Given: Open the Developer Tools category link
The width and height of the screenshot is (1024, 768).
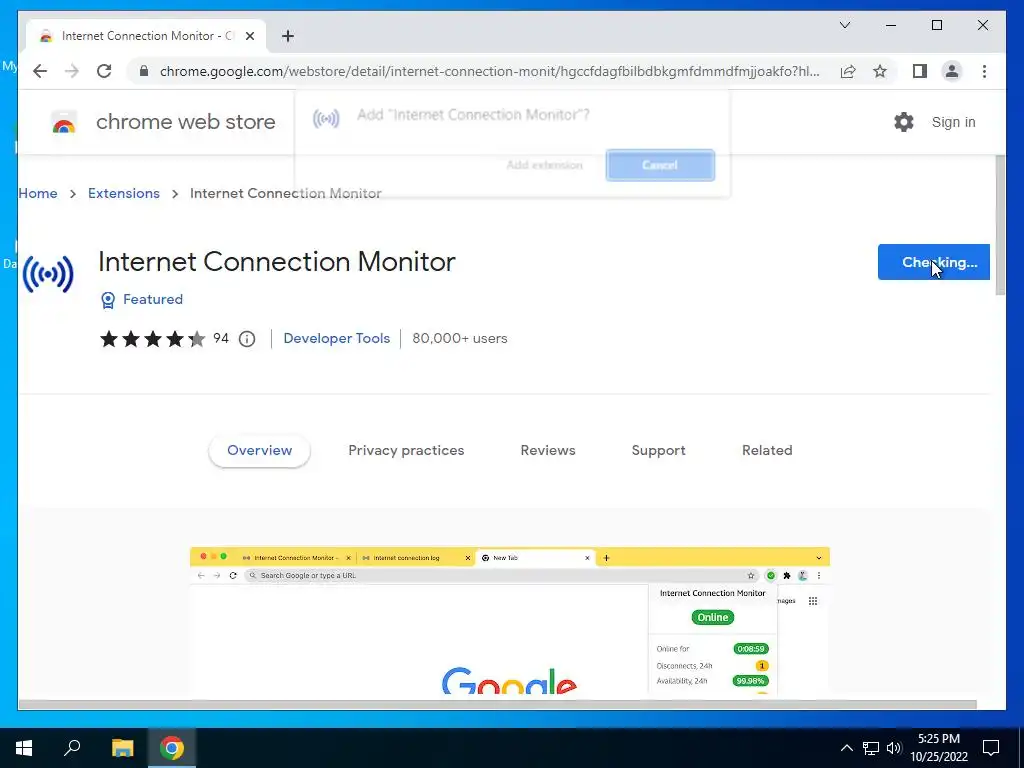Looking at the screenshot, I should pyautogui.click(x=336, y=338).
